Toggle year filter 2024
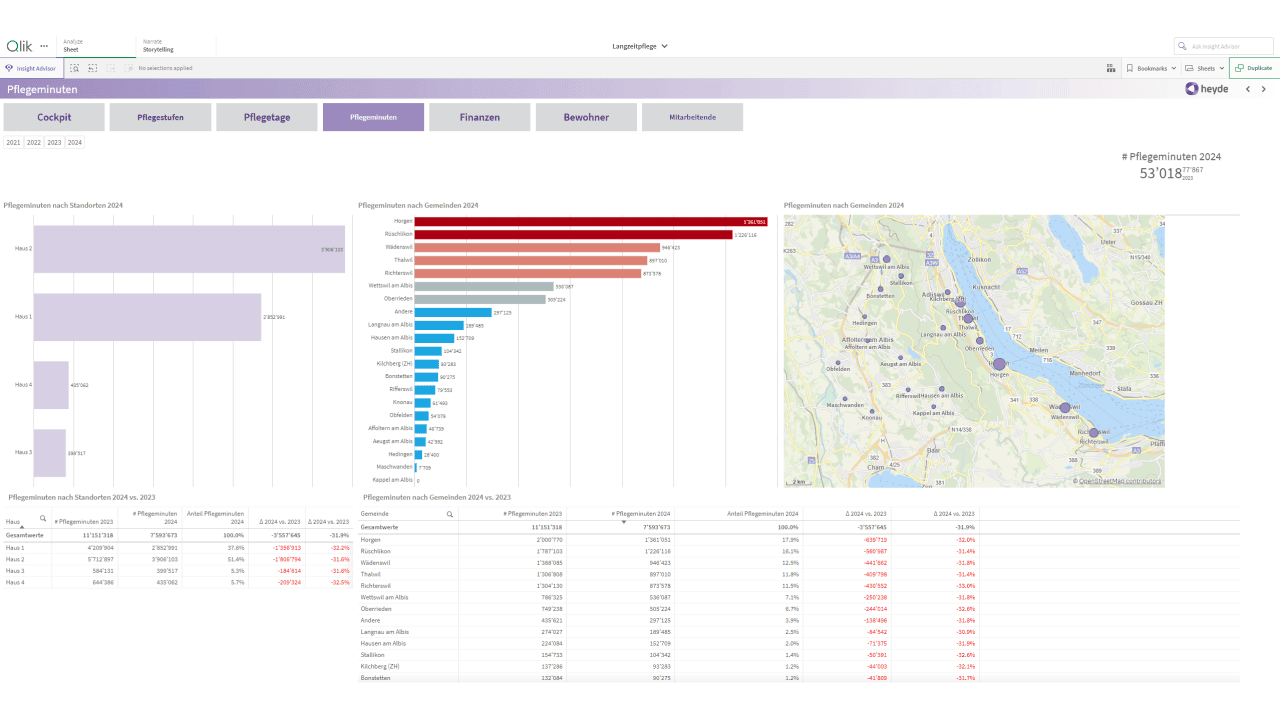The width and height of the screenshot is (1280, 720). coord(75,143)
